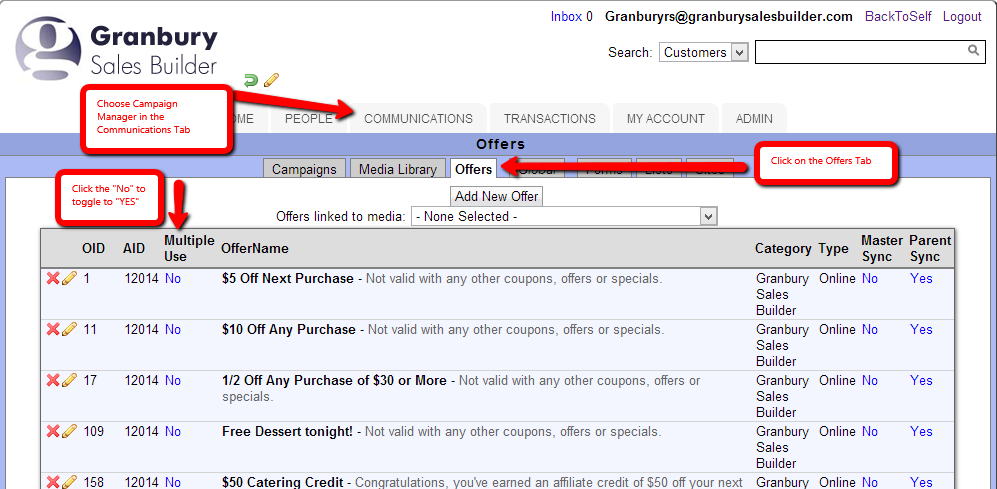Toggle Master Sync No for $5 Off offer
The width and height of the screenshot is (997, 489).
[870, 279]
